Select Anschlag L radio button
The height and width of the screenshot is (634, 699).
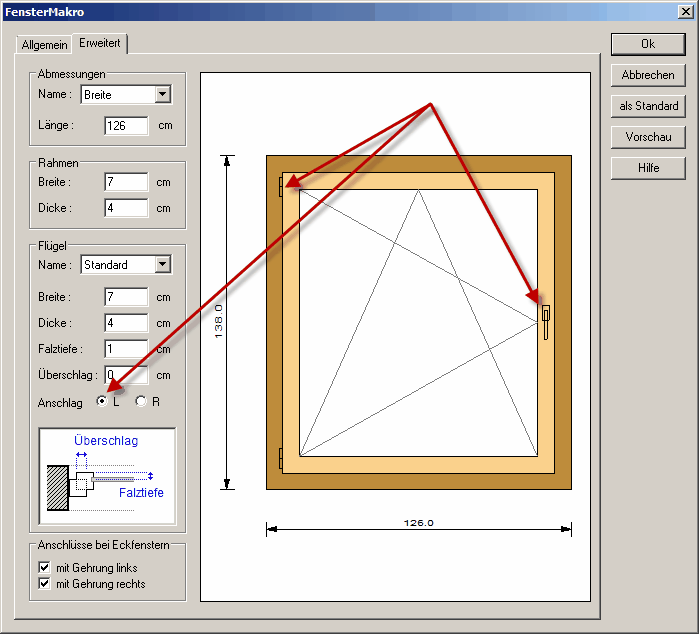point(102,401)
